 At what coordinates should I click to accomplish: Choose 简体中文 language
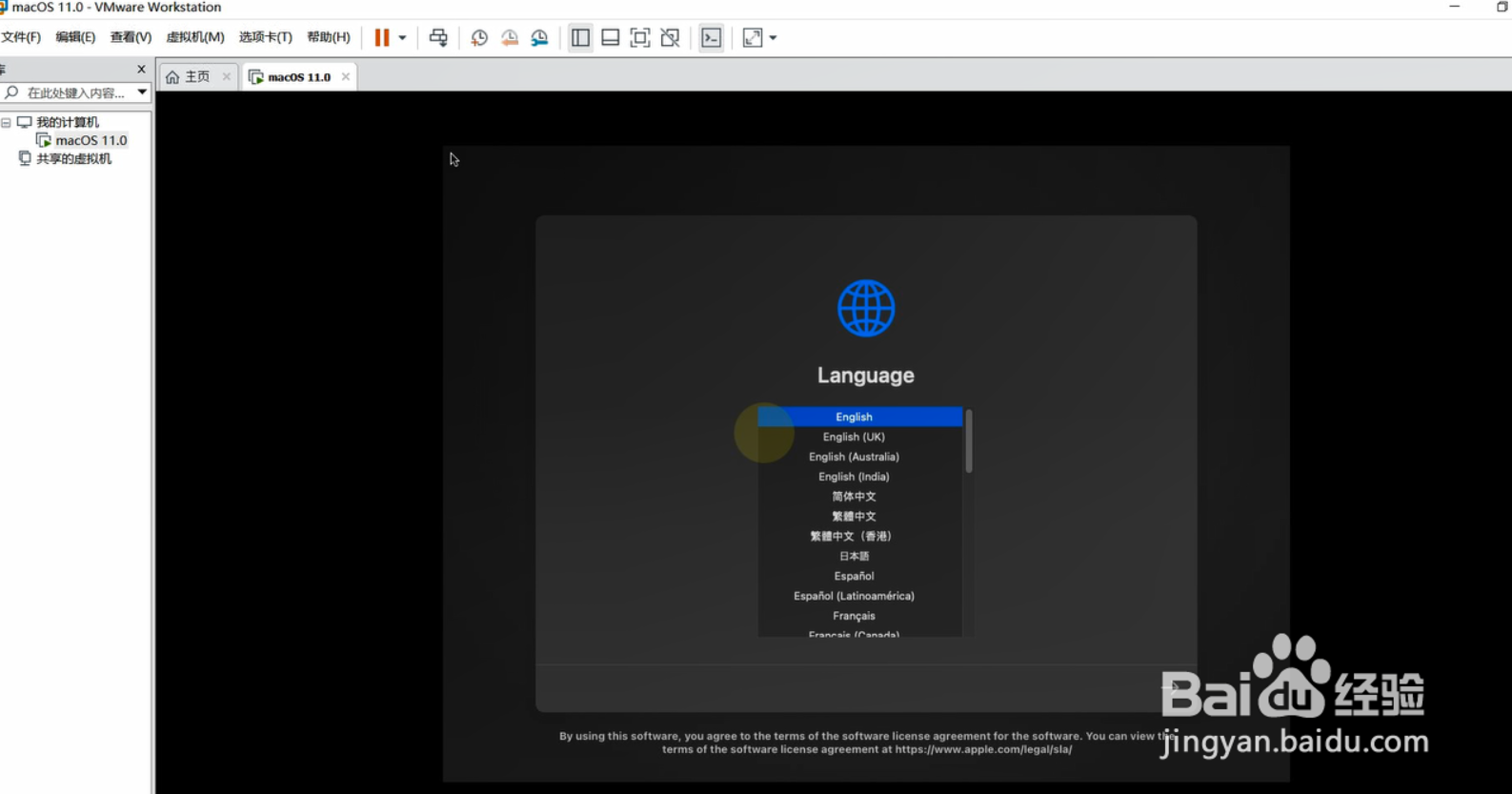[x=859, y=497]
